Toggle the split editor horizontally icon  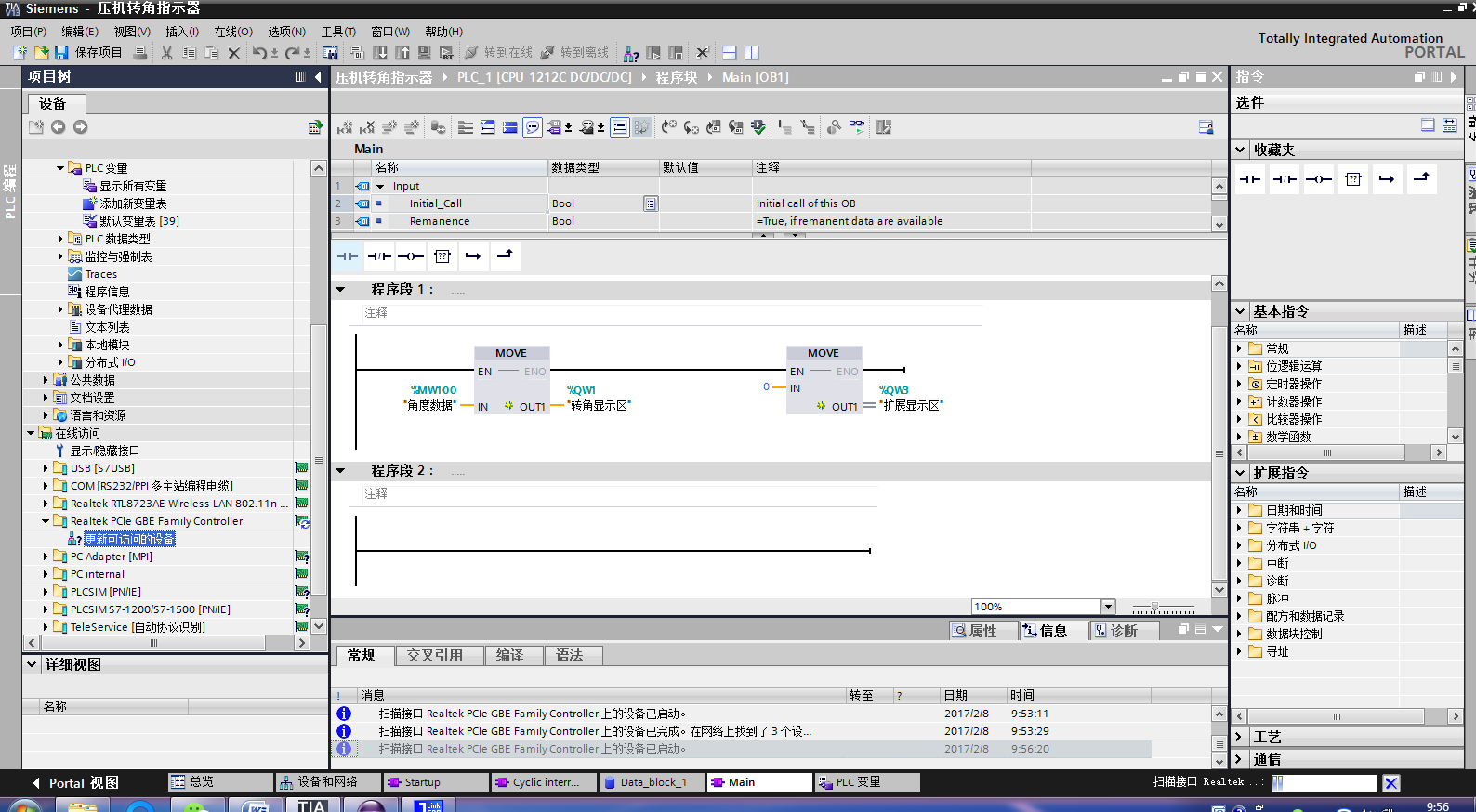point(730,53)
